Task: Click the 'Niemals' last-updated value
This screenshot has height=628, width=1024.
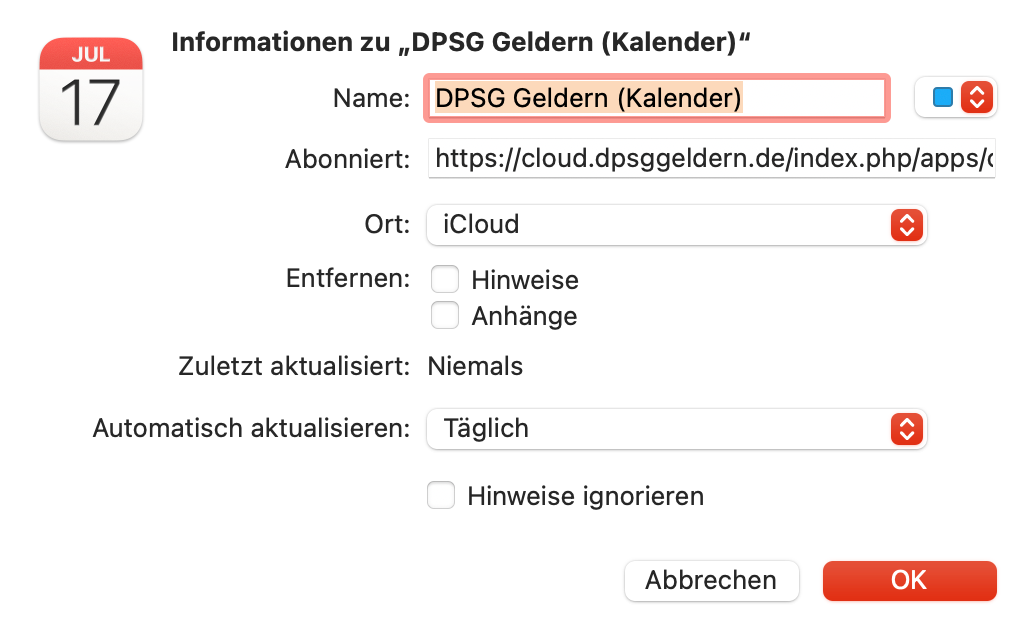Action: tap(475, 366)
